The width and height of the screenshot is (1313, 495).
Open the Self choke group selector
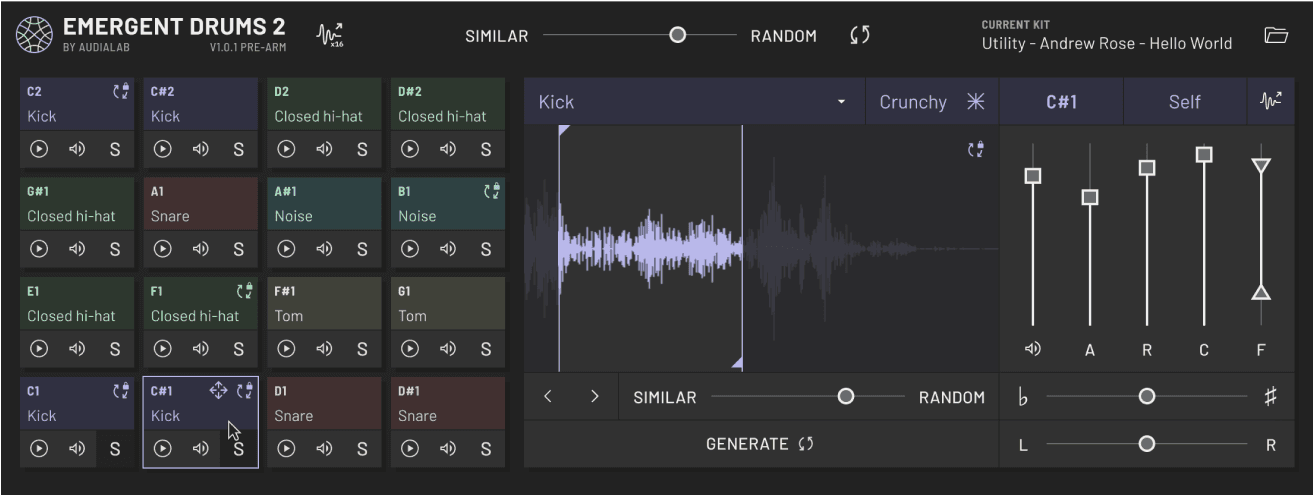1185,102
